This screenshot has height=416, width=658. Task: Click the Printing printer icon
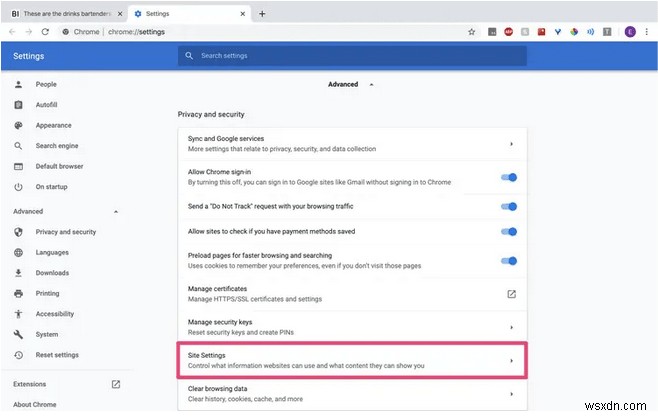18,293
